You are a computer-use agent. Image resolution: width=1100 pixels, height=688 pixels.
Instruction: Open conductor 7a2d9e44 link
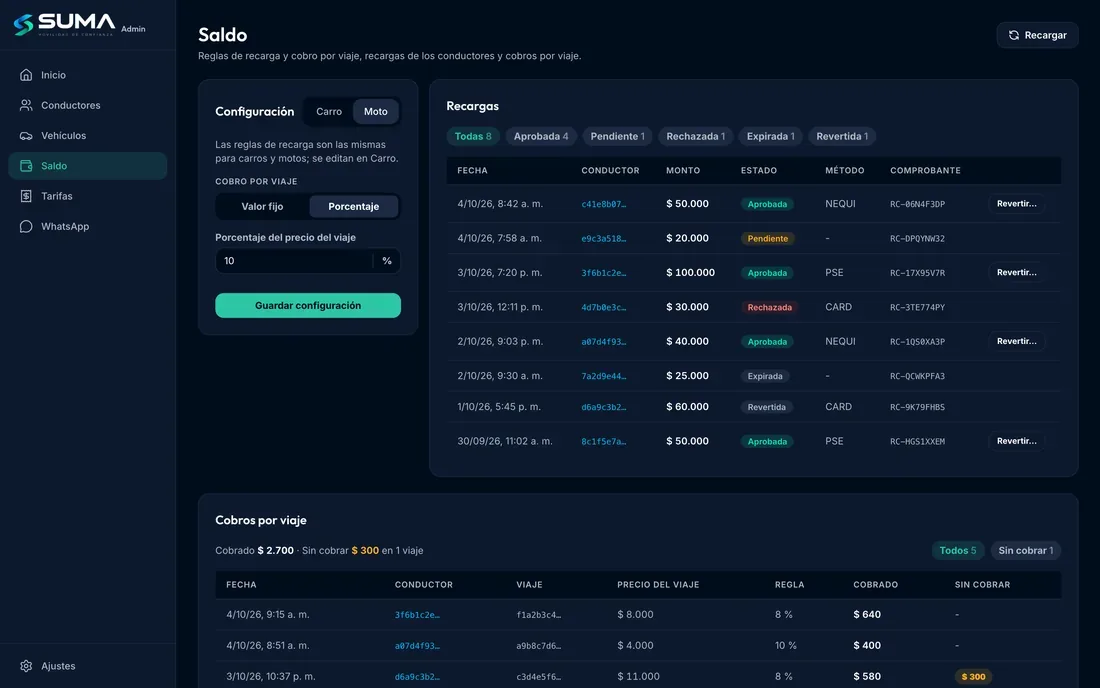click(x=603, y=376)
